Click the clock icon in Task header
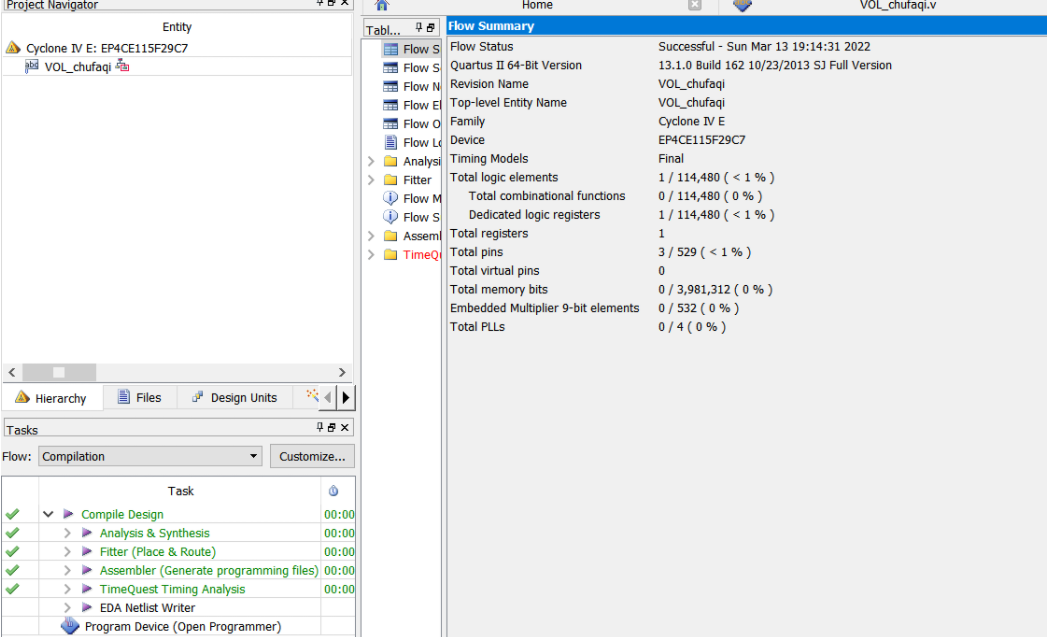The height and width of the screenshot is (637, 1055). [x=333, y=491]
